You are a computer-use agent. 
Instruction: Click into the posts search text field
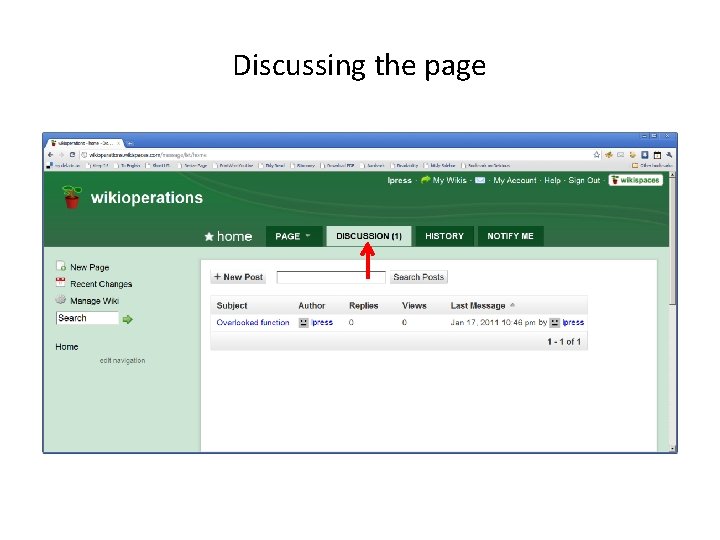point(331,277)
